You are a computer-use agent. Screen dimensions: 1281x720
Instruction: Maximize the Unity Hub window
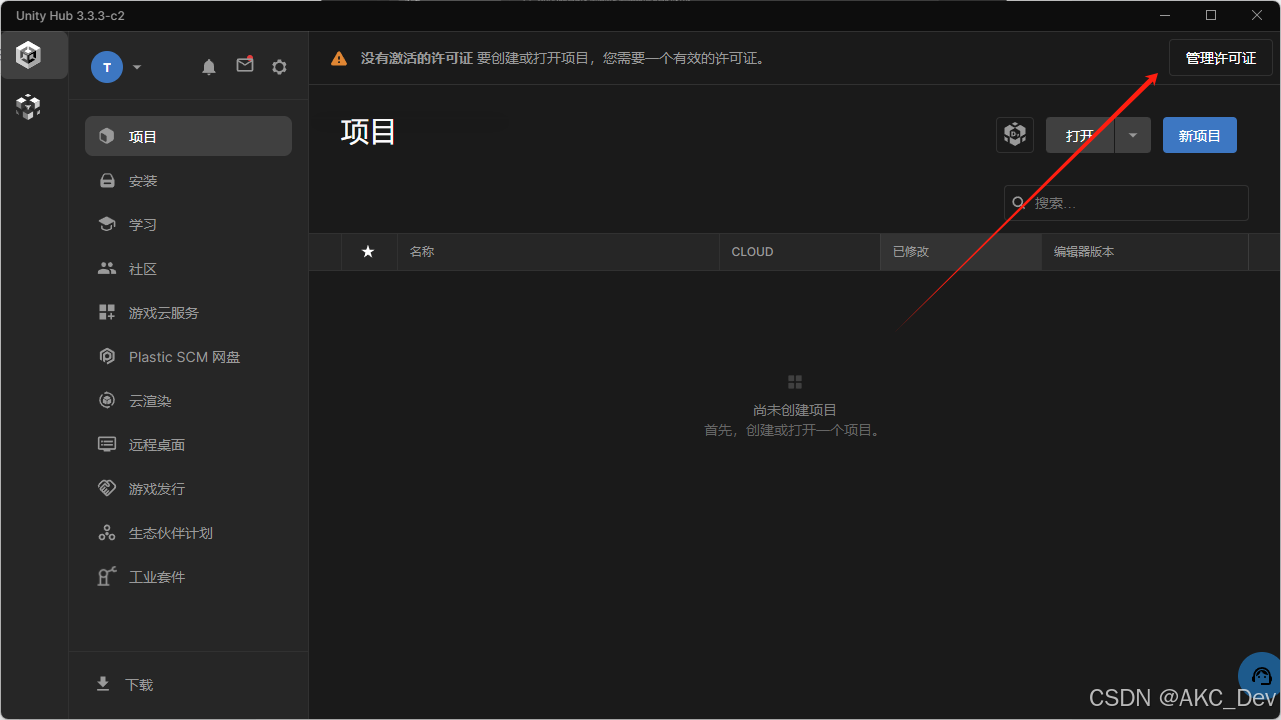point(1211,15)
